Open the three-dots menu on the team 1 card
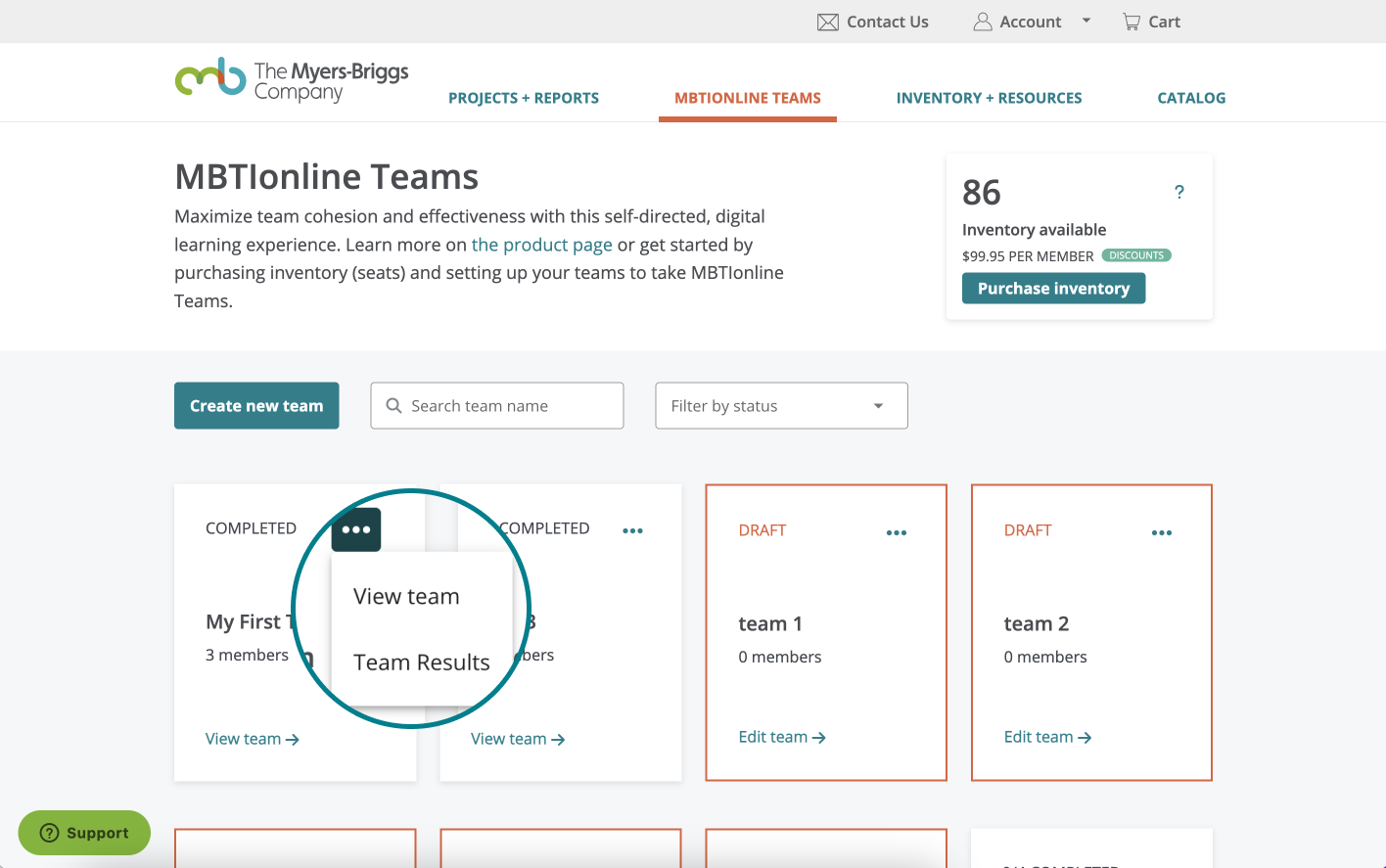 tap(897, 532)
